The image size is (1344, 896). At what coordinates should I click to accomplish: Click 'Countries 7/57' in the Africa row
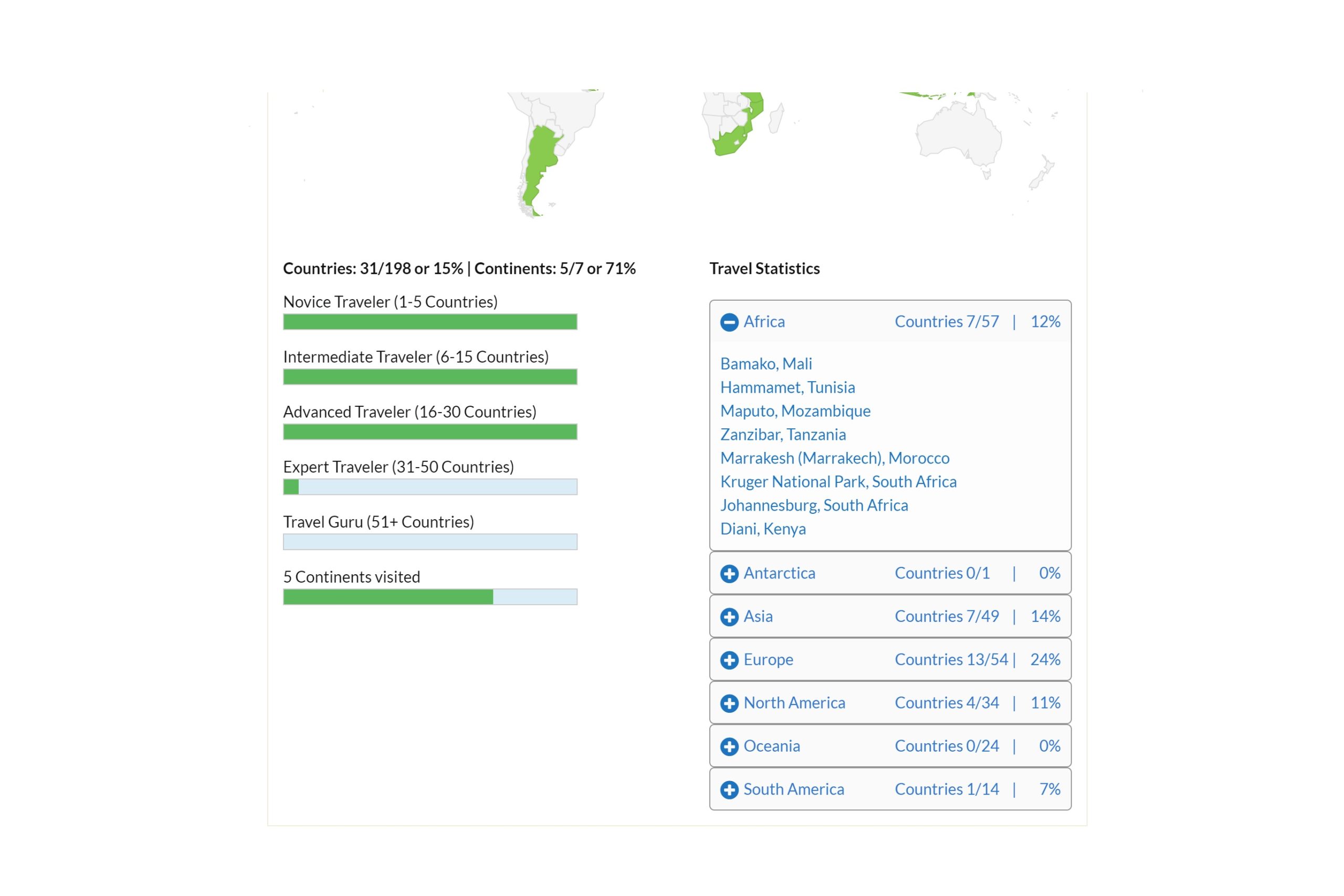tap(947, 322)
